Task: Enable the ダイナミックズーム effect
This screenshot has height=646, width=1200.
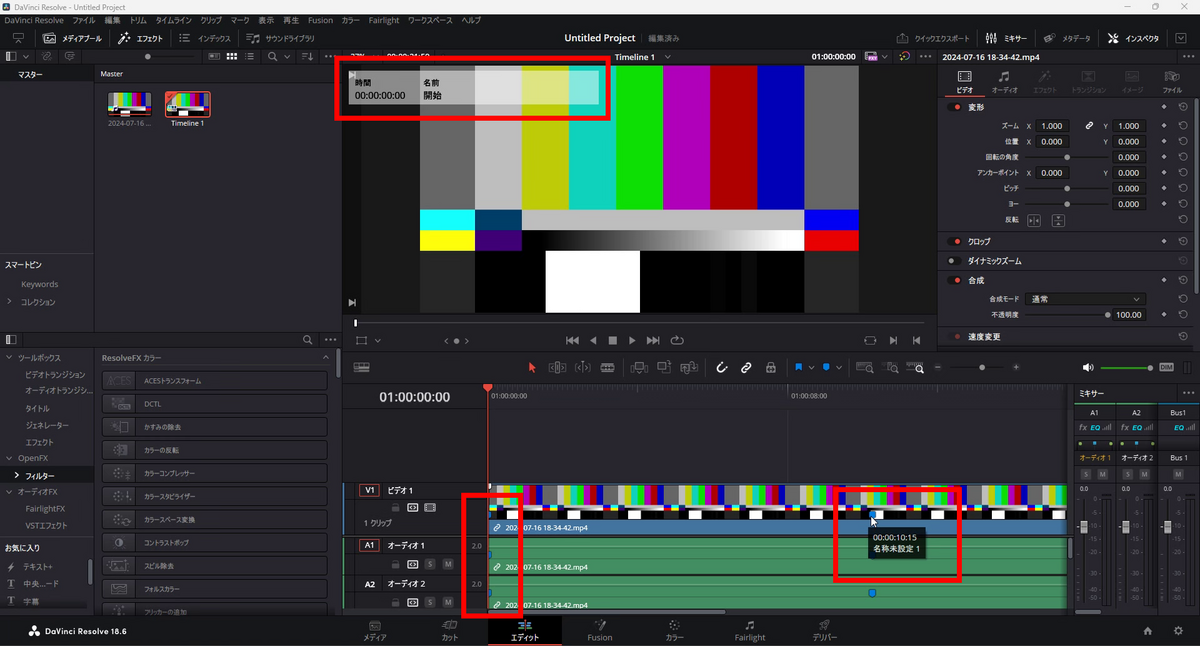Action: (953, 261)
